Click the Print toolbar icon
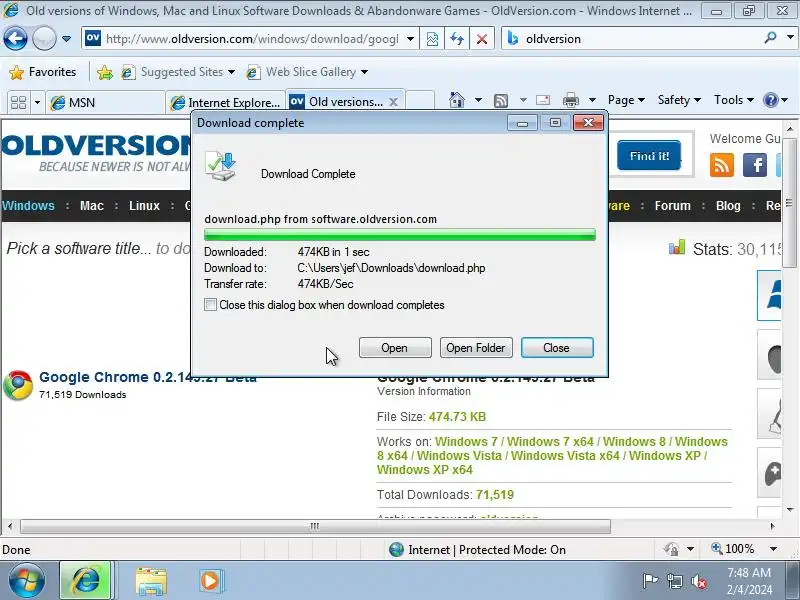Image resolution: width=800 pixels, height=600 pixels. coord(571,100)
